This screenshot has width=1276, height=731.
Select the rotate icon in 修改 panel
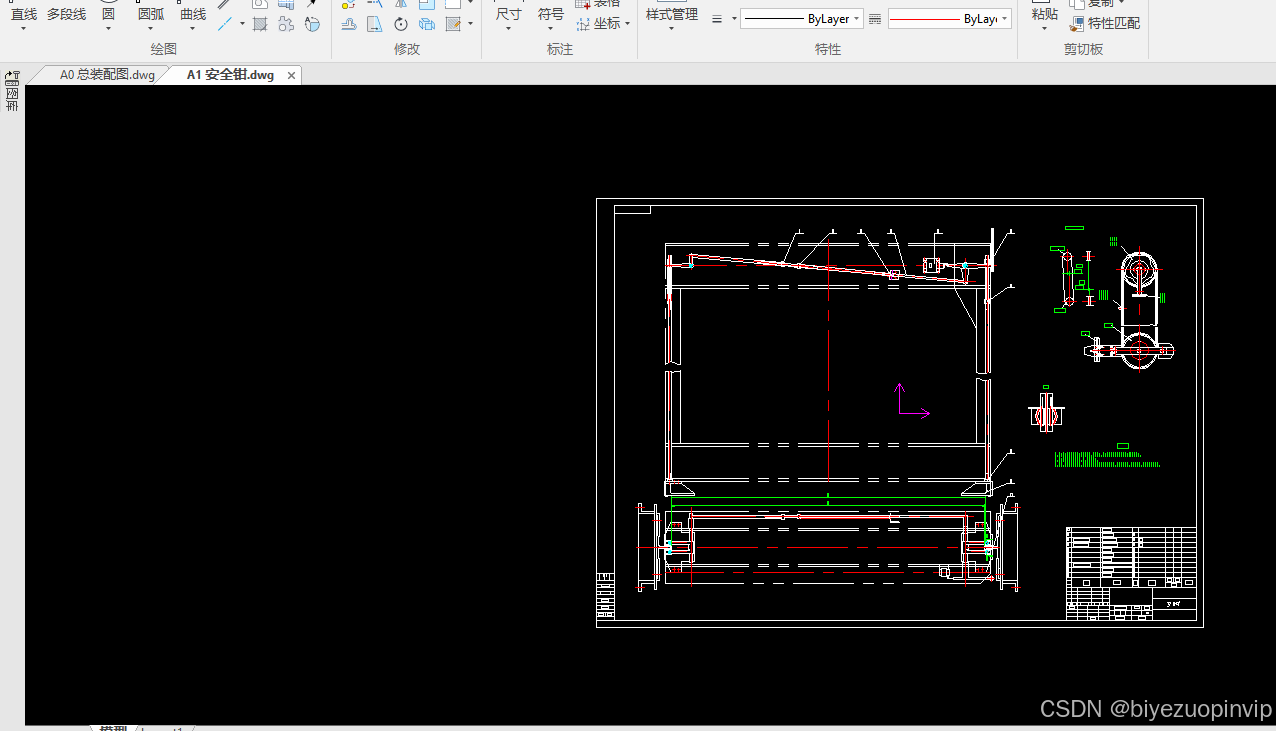(x=401, y=24)
